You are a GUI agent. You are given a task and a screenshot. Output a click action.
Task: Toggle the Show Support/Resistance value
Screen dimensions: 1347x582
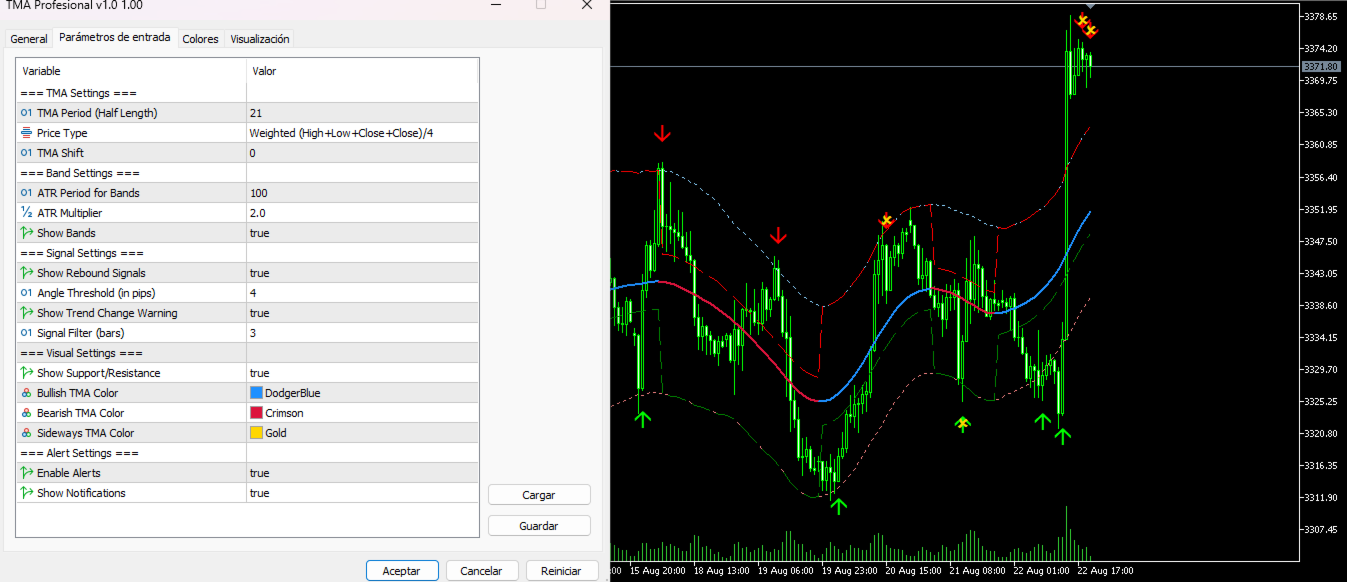coord(362,373)
